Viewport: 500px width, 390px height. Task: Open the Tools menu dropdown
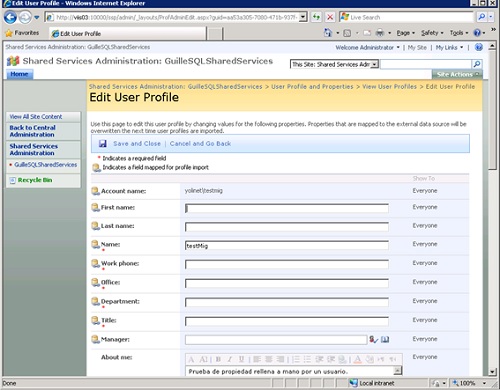459,33
